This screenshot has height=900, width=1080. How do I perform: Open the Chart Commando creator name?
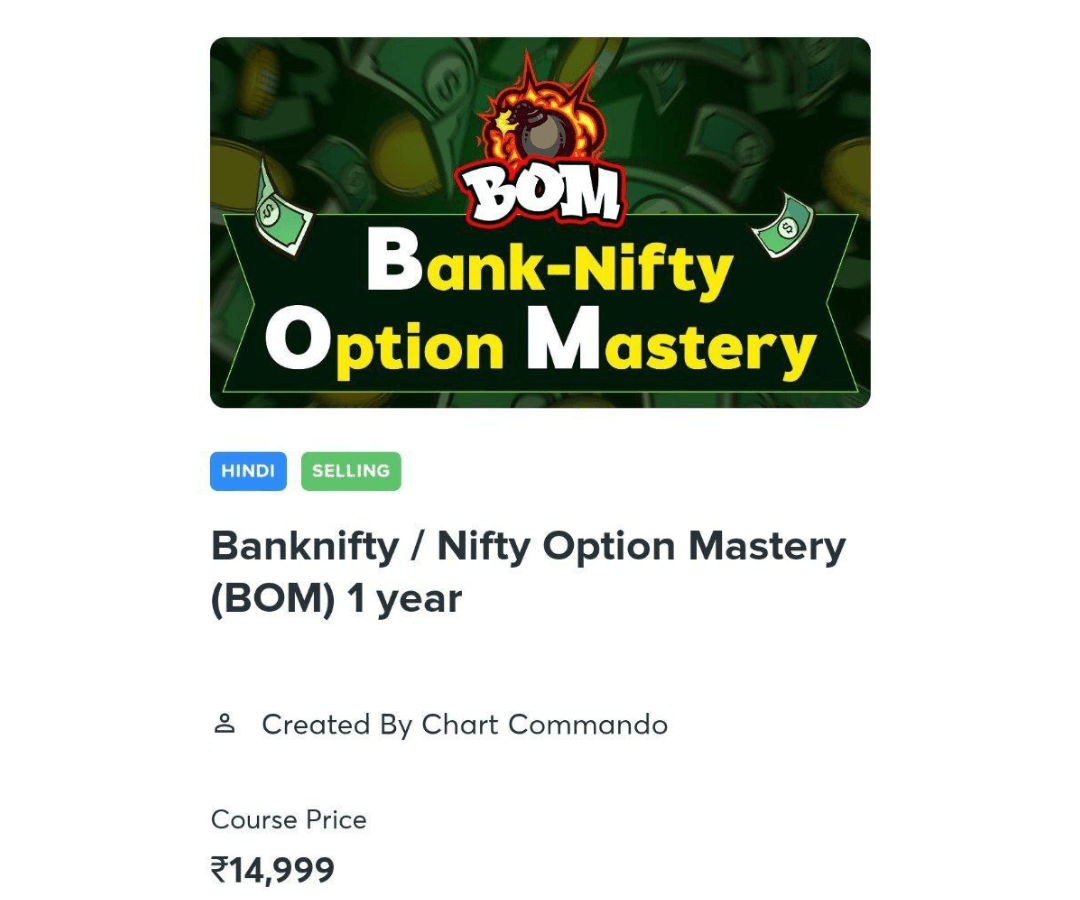point(544,724)
